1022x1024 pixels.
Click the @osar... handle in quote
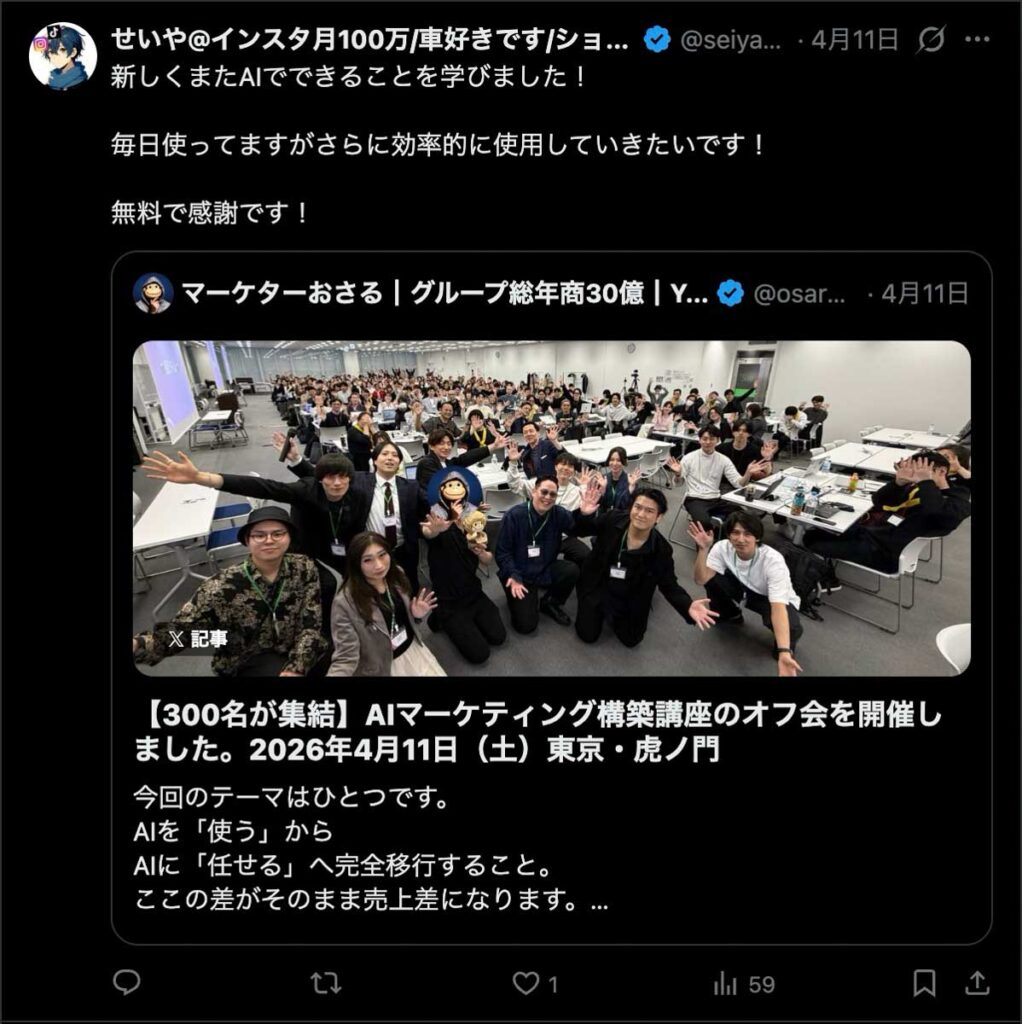coord(799,294)
